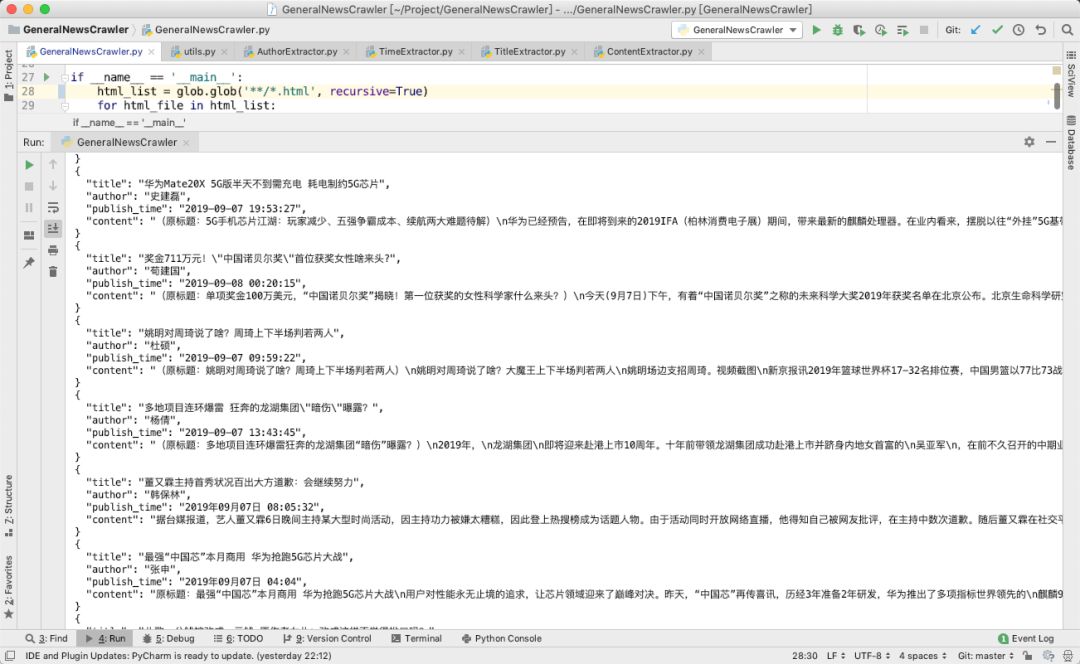Switch to the AuthorExtractor.py tab
Viewport: 1080px width, 664px height.
(296, 52)
